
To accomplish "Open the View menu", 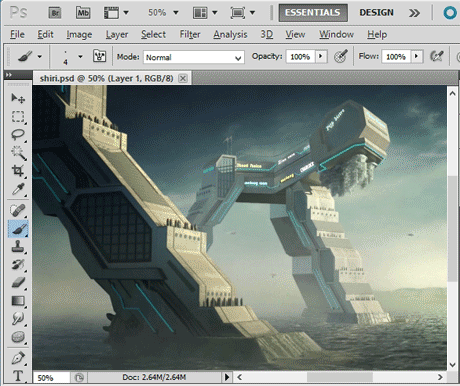I will click(x=295, y=34).
